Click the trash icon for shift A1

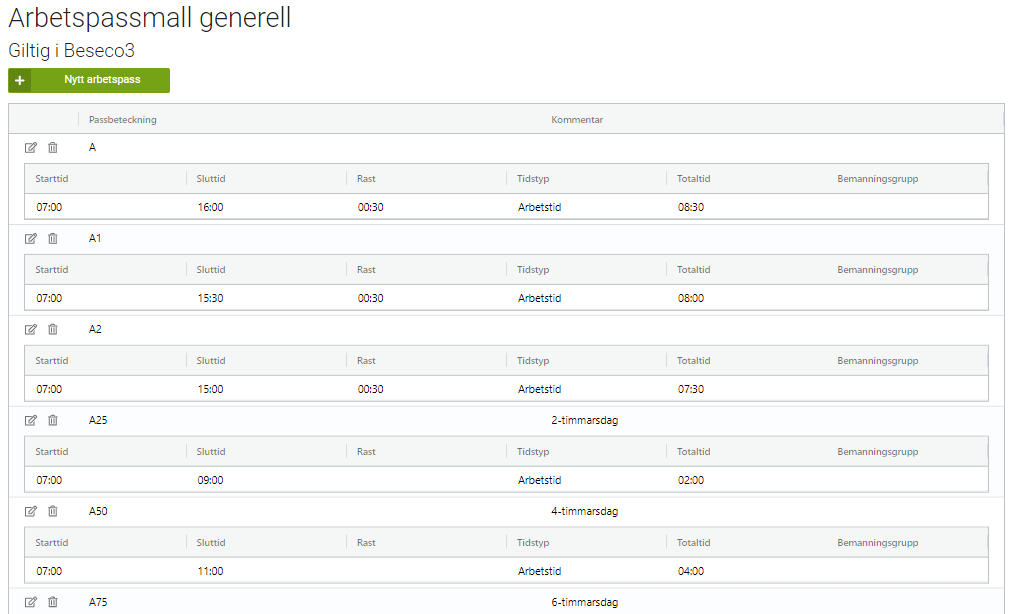point(53,239)
